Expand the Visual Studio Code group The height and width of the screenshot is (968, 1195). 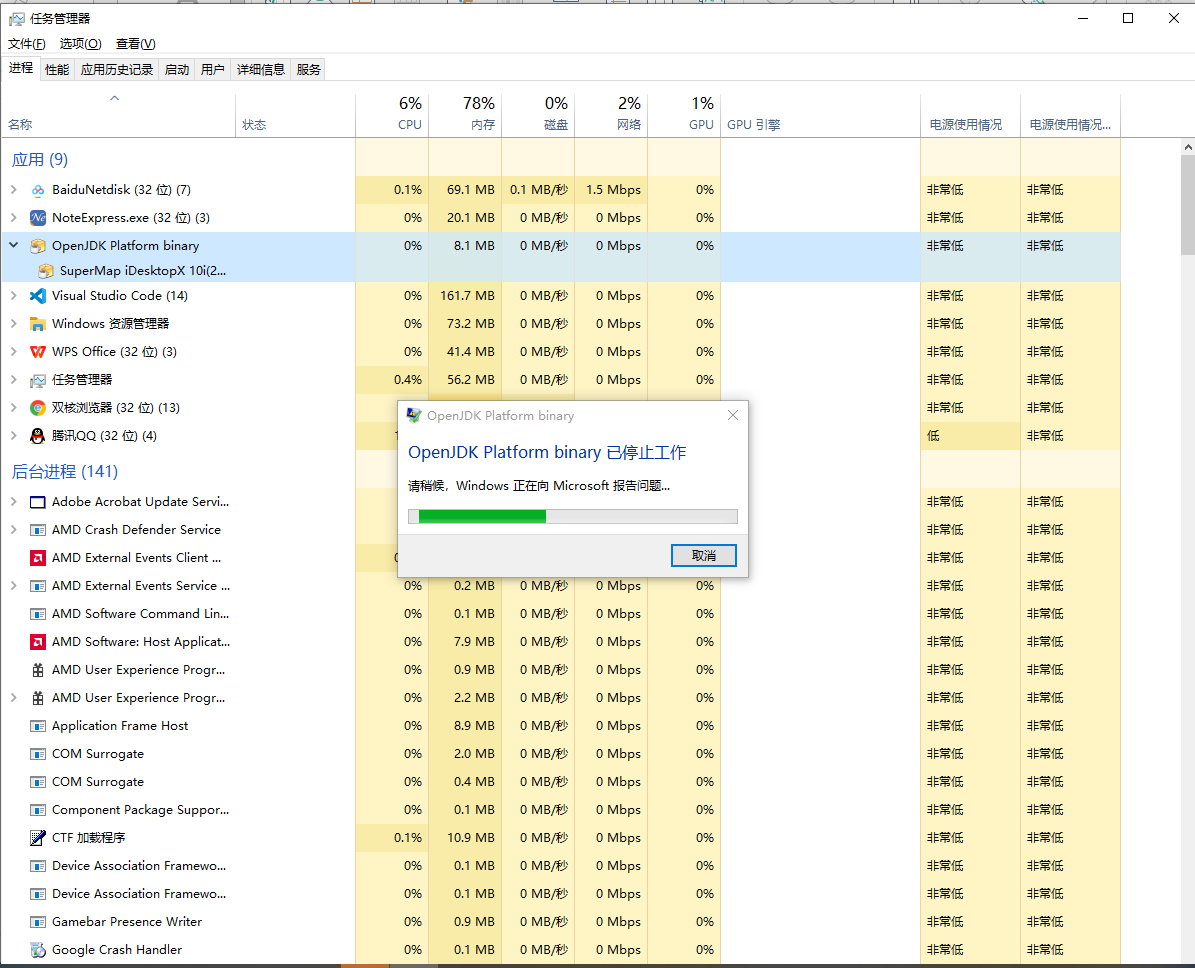14,295
